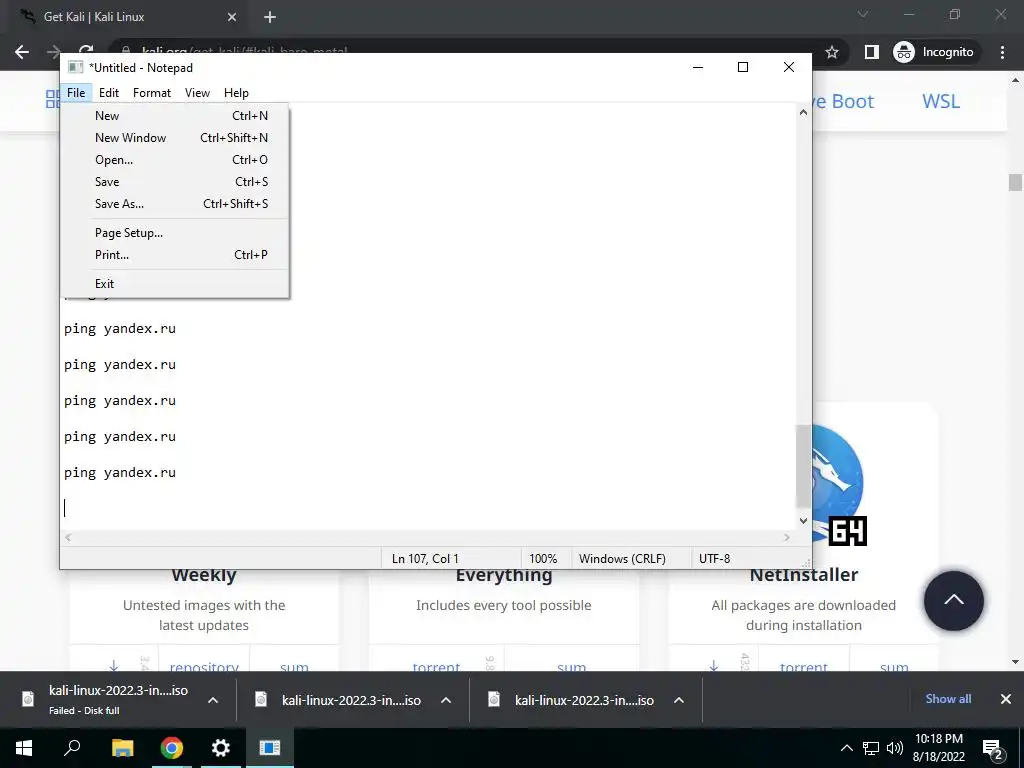Open Chrome three-dot menu
This screenshot has height=768, width=1024.
[1002, 52]
